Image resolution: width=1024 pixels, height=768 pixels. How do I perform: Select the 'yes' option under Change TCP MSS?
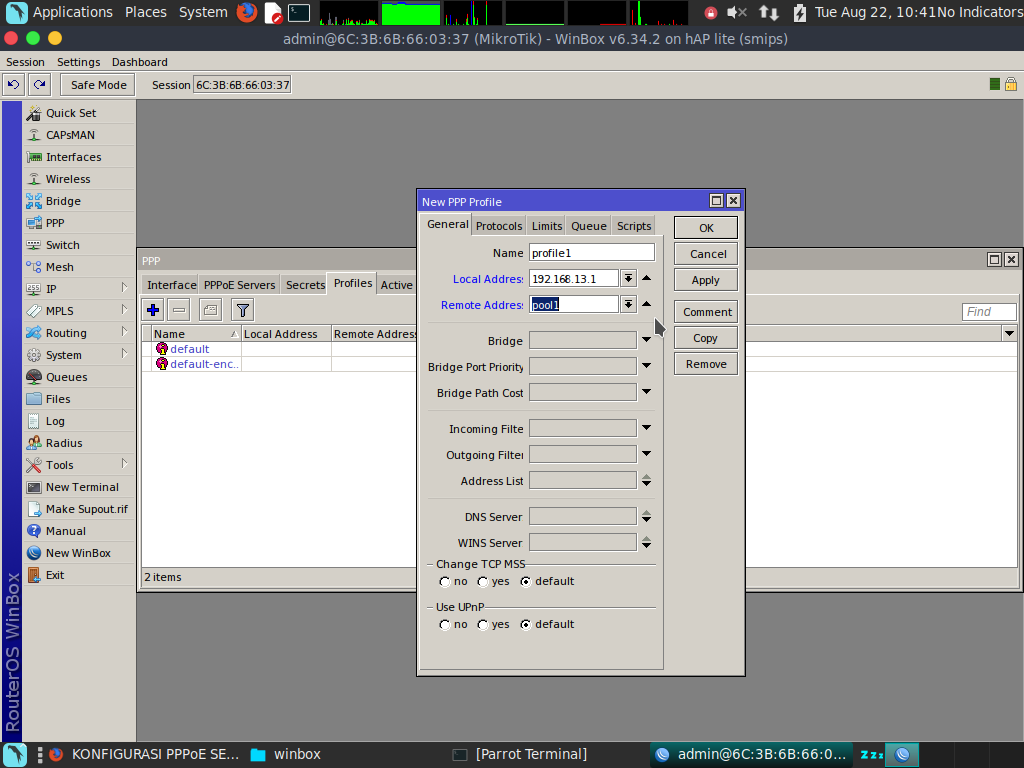point(482,581)
